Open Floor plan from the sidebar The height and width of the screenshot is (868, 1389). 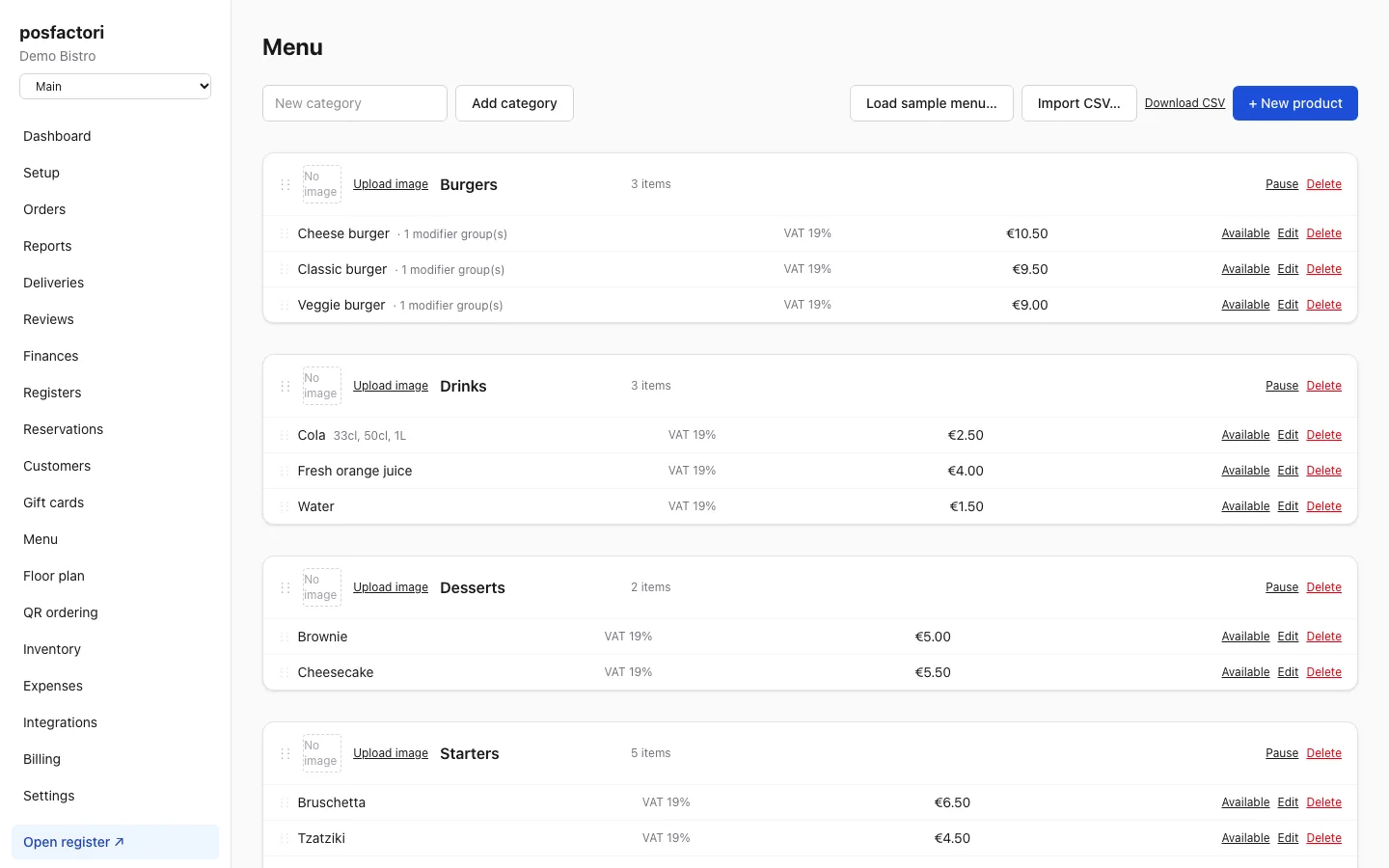[x=54, y=576]
